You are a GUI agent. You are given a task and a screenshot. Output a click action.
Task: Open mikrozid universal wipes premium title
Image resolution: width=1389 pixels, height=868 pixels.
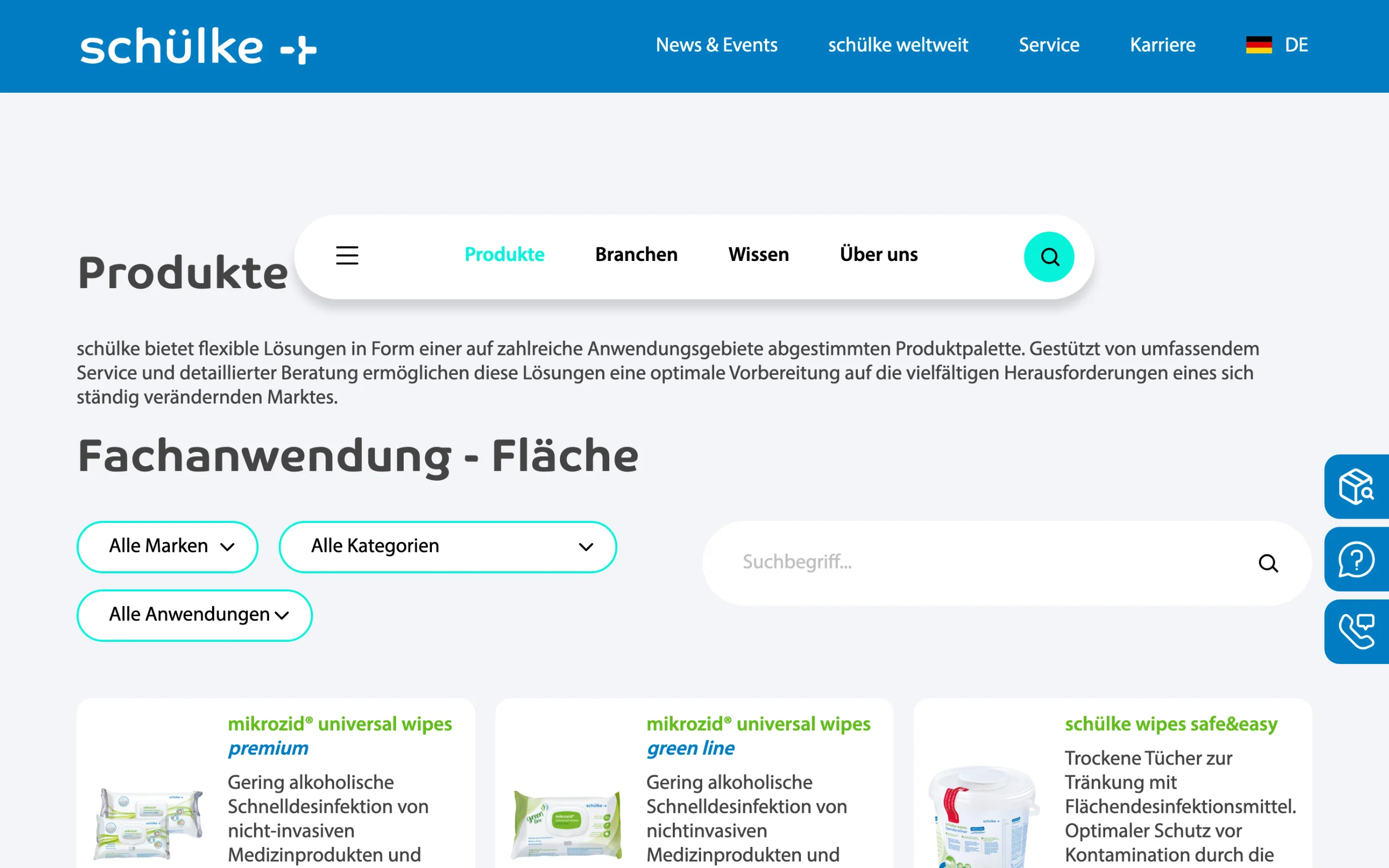coord(340,736)
